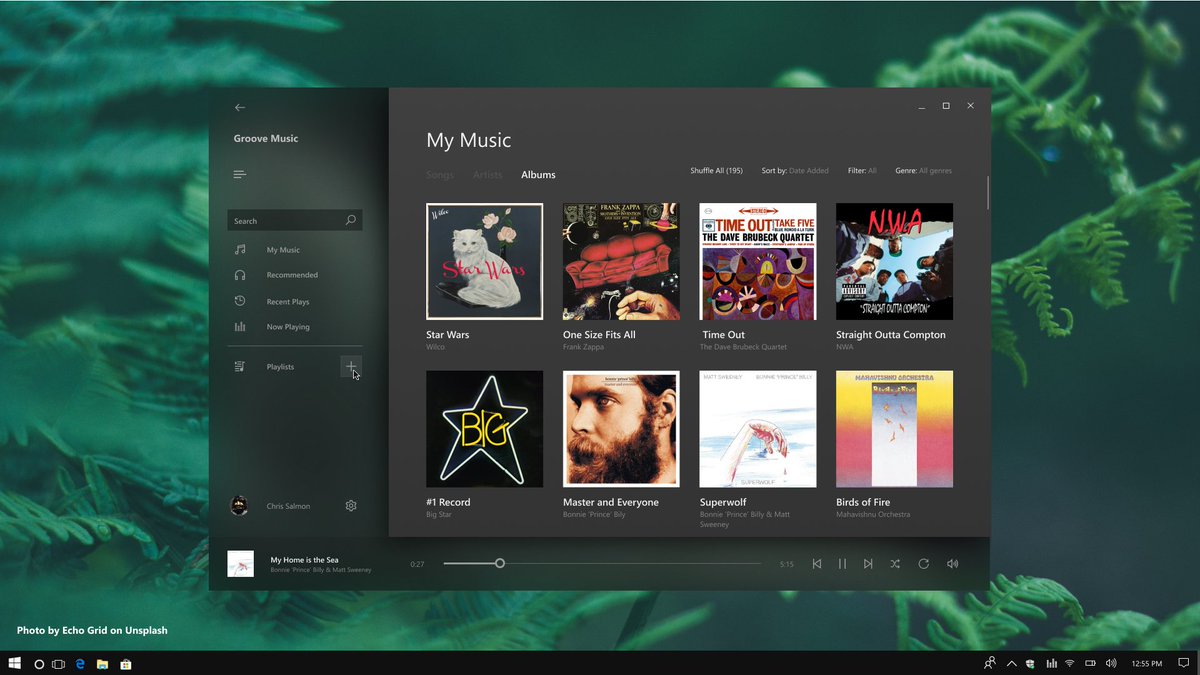1200x675 pixels.
Task: Open the Windows Start menu
Action: [15, 663]
